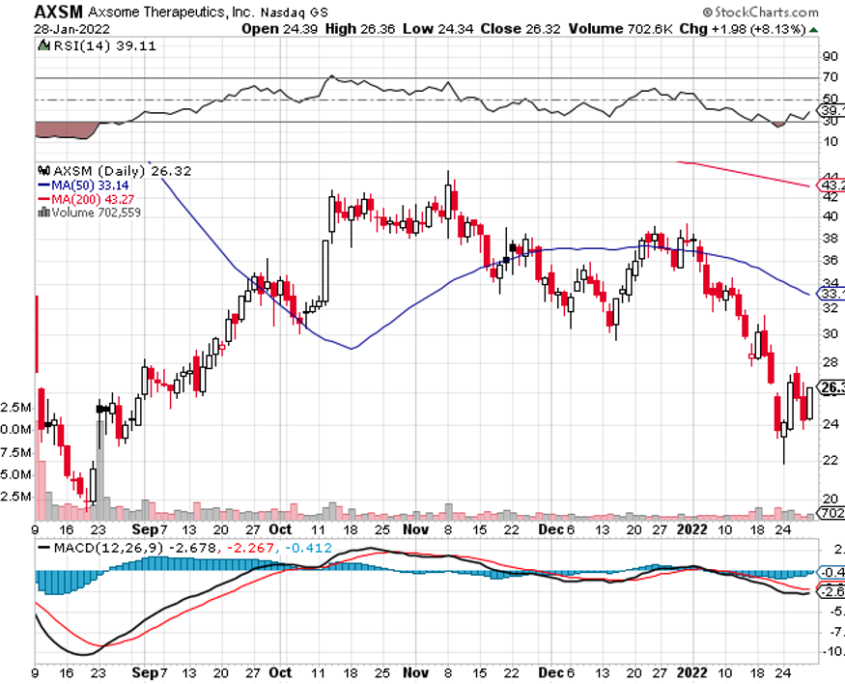Click the MA(50) value tag on right axis
Viewport: 845px width, 684px height.
[x=831, y=294]
